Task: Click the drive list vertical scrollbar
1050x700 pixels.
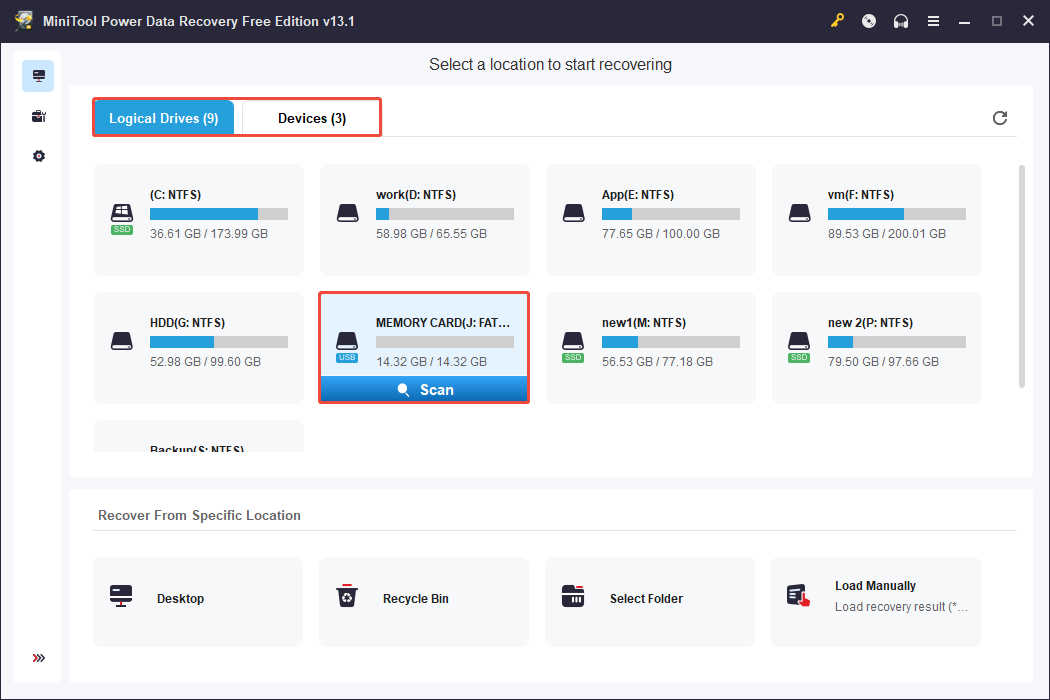Action: (1022, 276)
